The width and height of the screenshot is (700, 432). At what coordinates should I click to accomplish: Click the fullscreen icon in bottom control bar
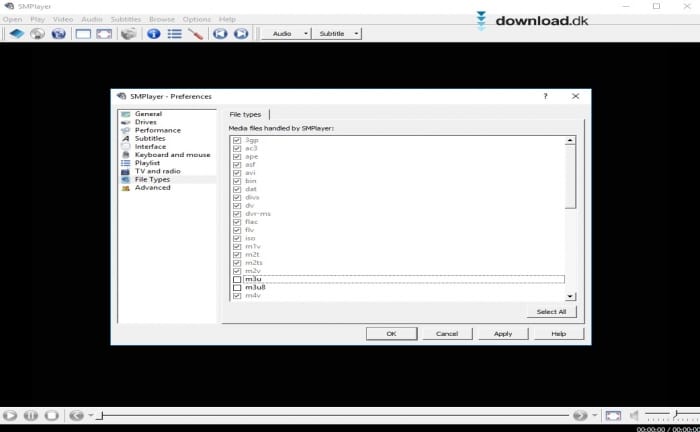pyautogui.click(x=613, y=415)
